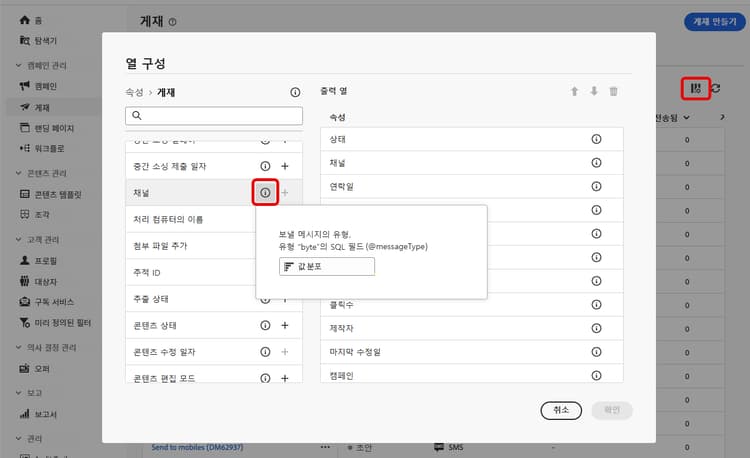The image size is (750, 458).
Task: Move selected output column down with the arrow
Action: coord(594,91)
